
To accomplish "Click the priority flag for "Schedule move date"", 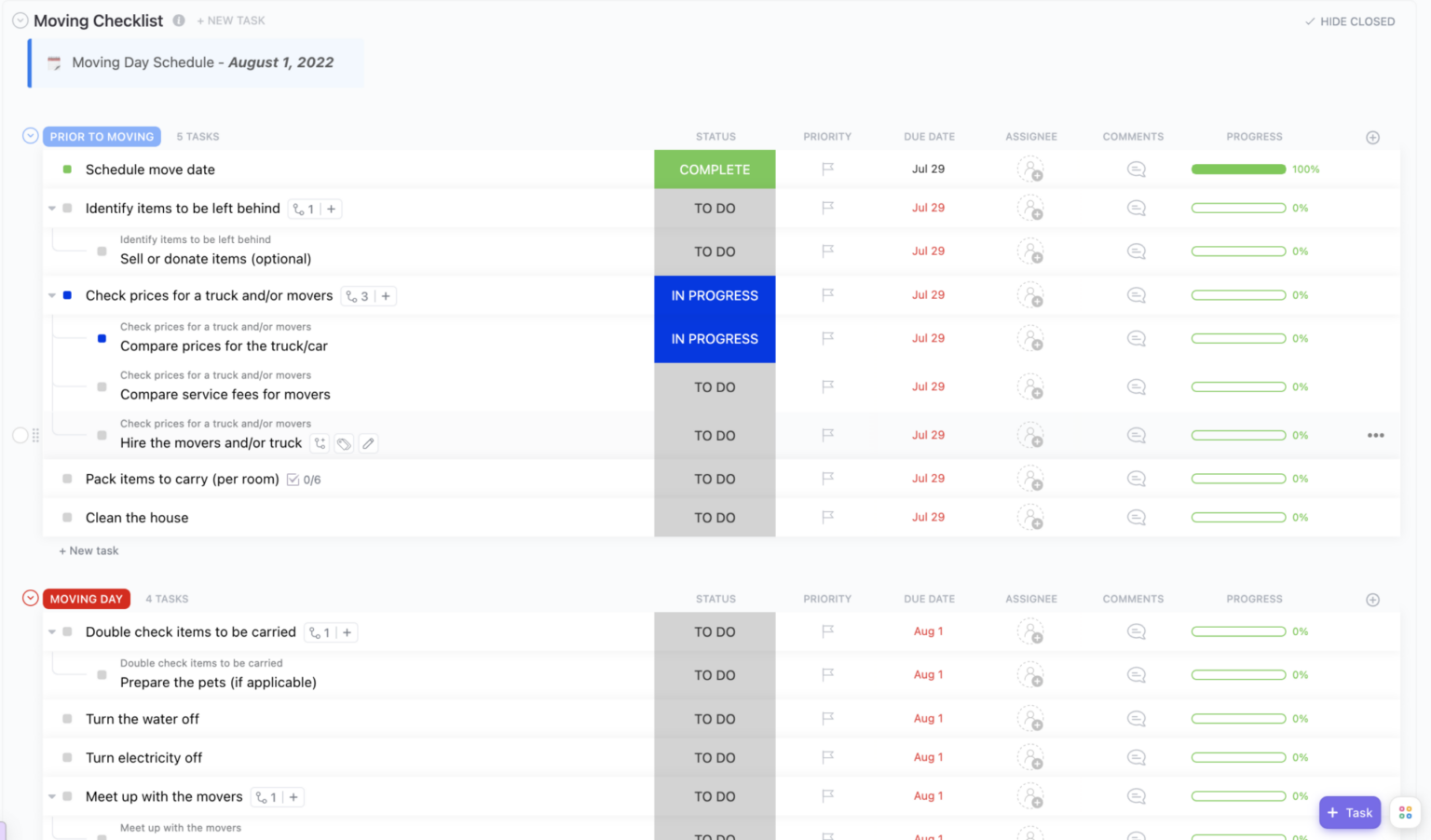I will (826, 169).
